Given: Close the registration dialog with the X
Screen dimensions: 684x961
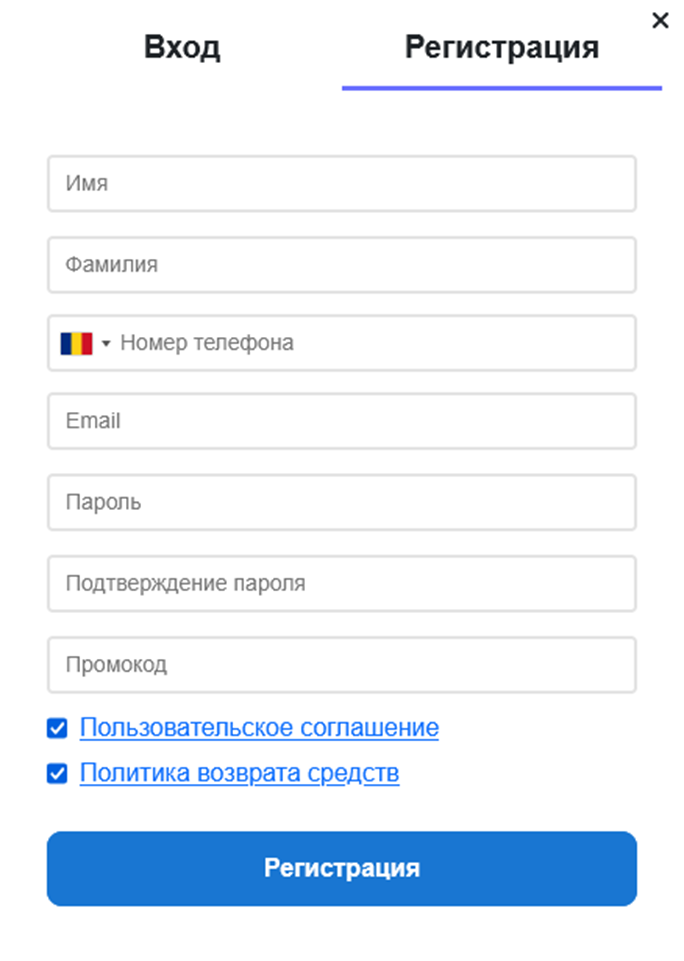Looking at the screenshot, I should 660,21.
